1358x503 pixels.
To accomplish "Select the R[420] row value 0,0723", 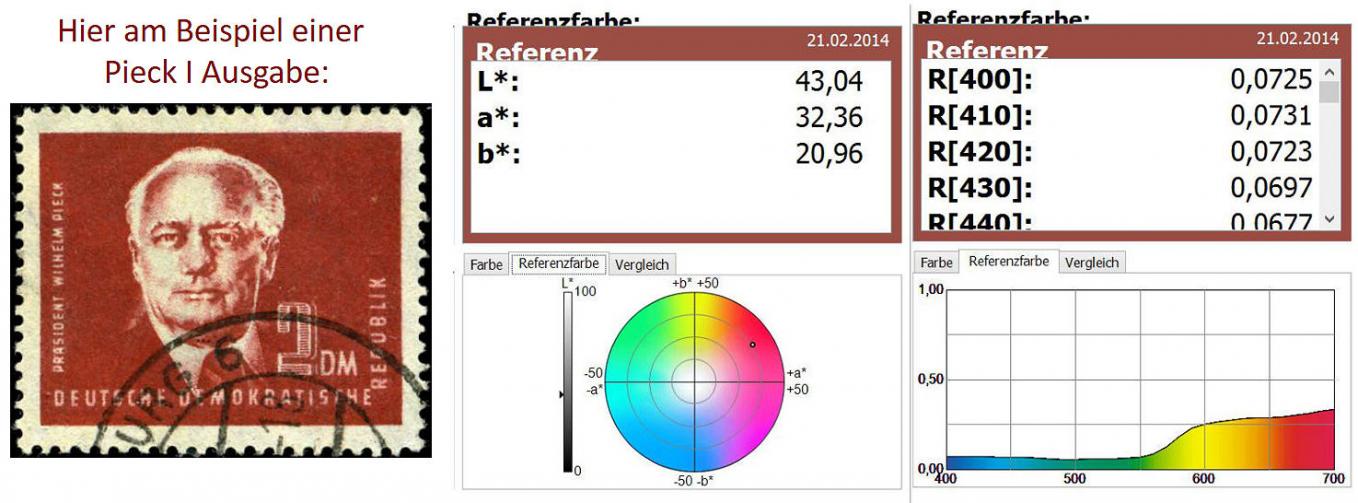I will (x=1270, y=151).
